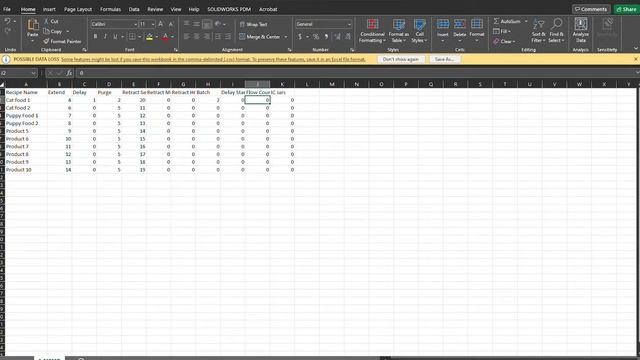Close the data loss warning bar
The width and height of the screenshot is (640, 360).
click(x=636, y=59)
